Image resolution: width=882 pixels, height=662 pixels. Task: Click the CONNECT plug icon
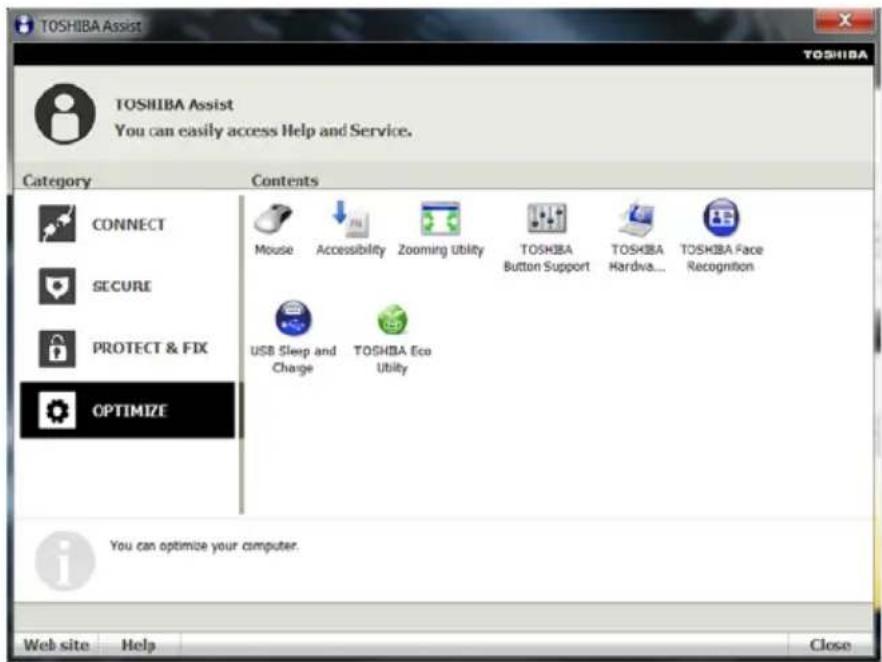pos(57,224)
